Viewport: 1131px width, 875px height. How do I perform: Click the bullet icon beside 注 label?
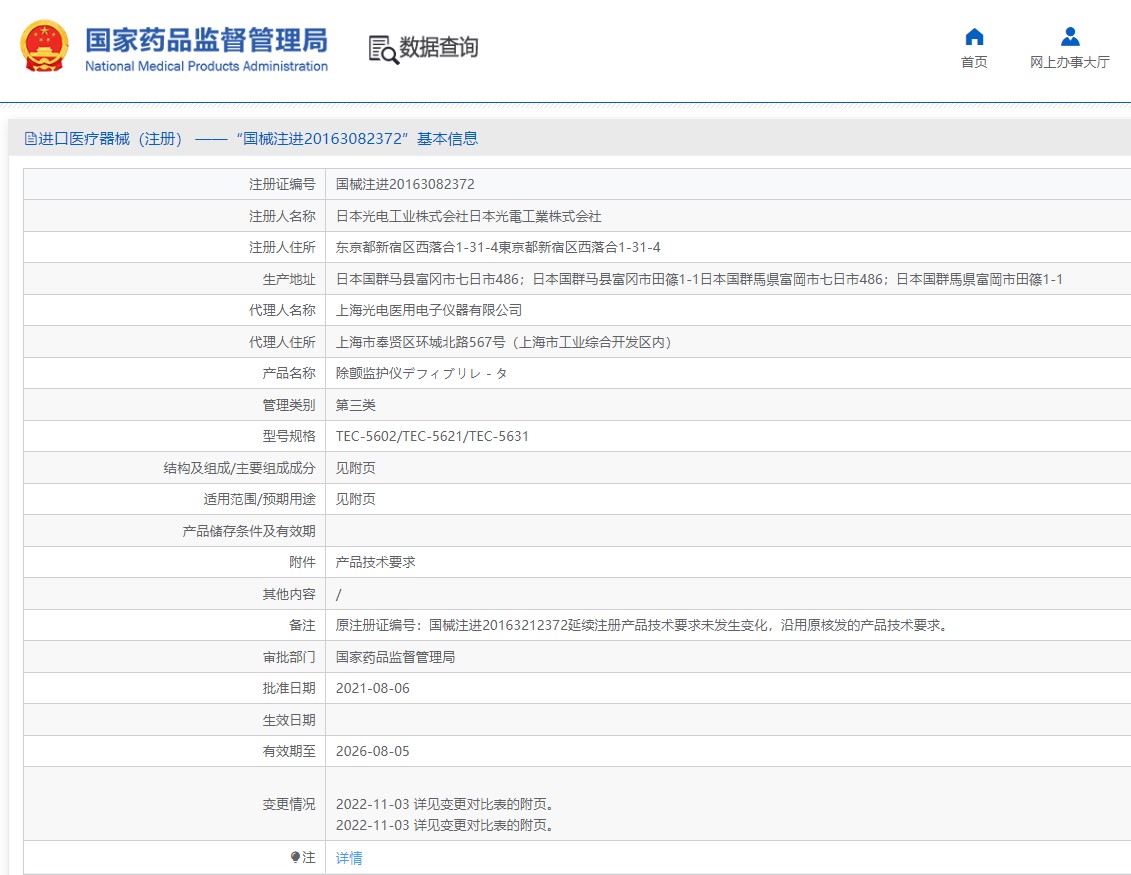295,857
